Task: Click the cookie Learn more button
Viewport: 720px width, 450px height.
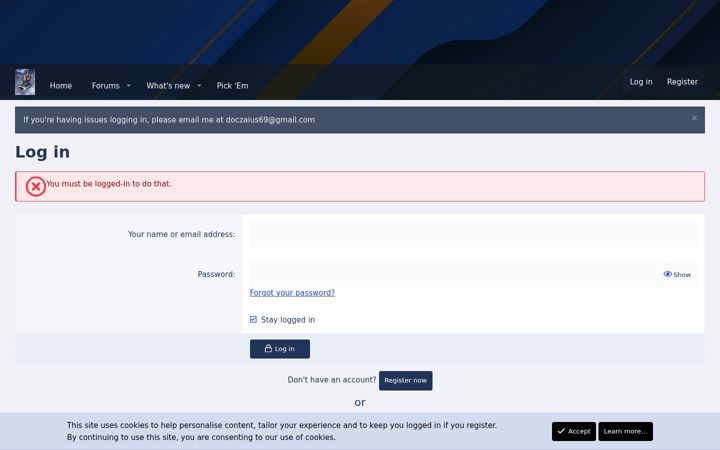Action: pos(625,431)
